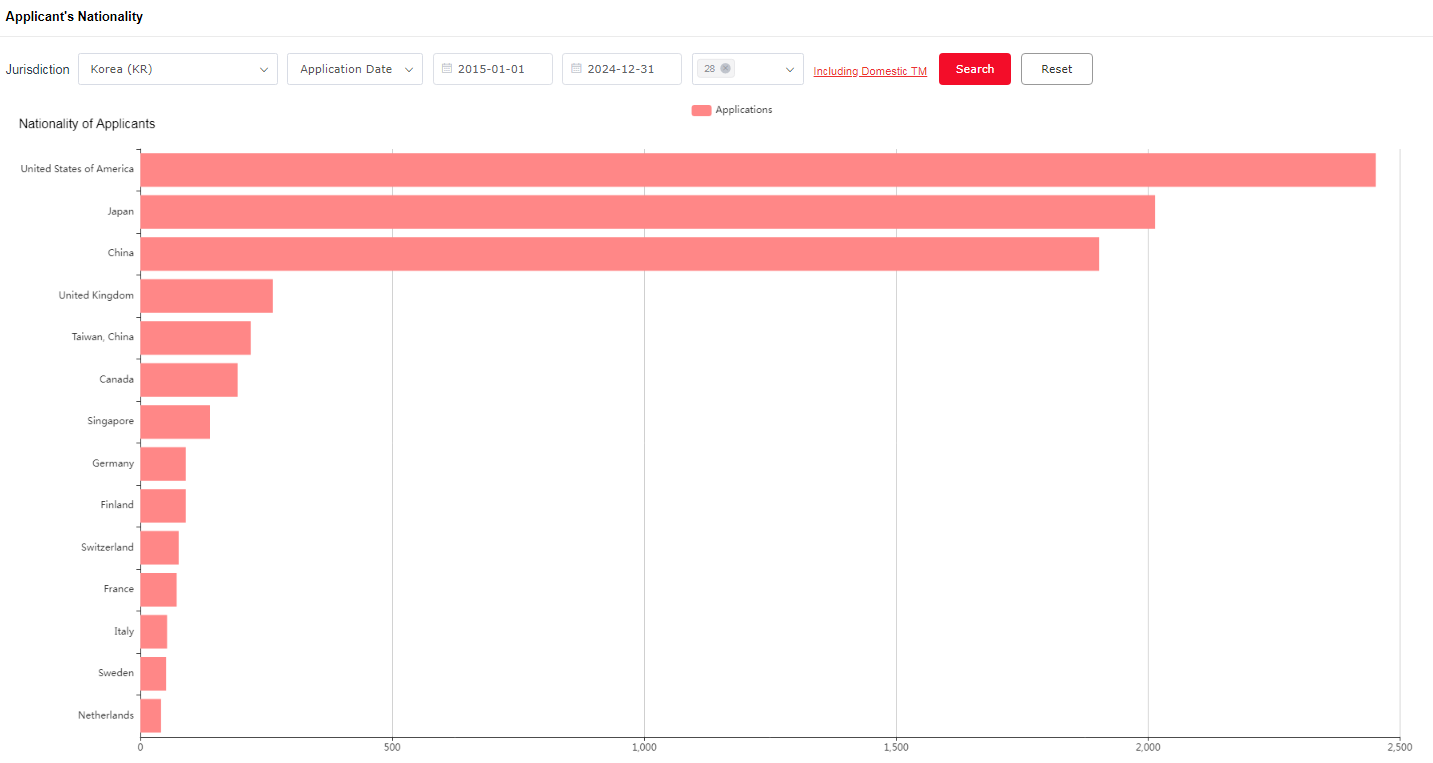Click the Singapore applications bar

[x=175, y=422]
